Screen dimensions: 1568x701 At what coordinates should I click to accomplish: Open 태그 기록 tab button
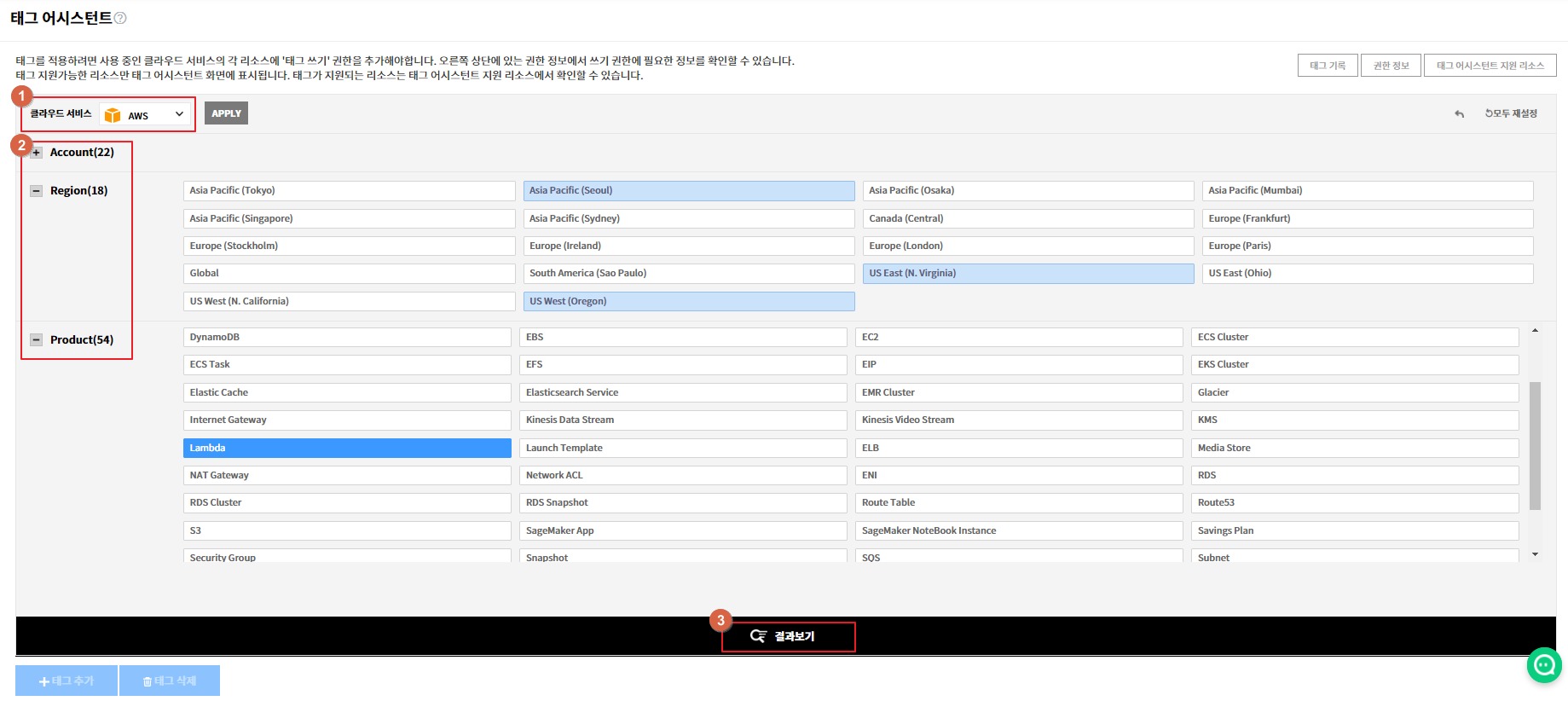[1327, 66]
